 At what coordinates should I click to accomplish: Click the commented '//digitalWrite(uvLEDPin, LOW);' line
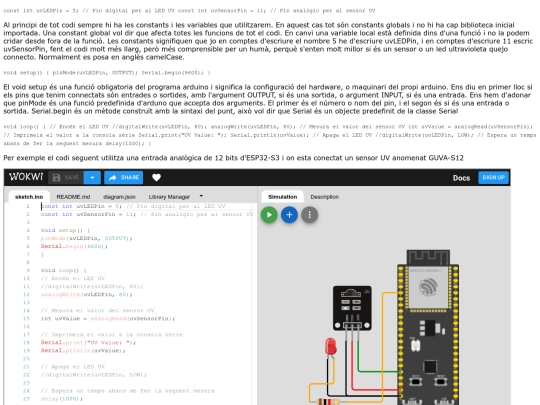click(x=93, y=375)
